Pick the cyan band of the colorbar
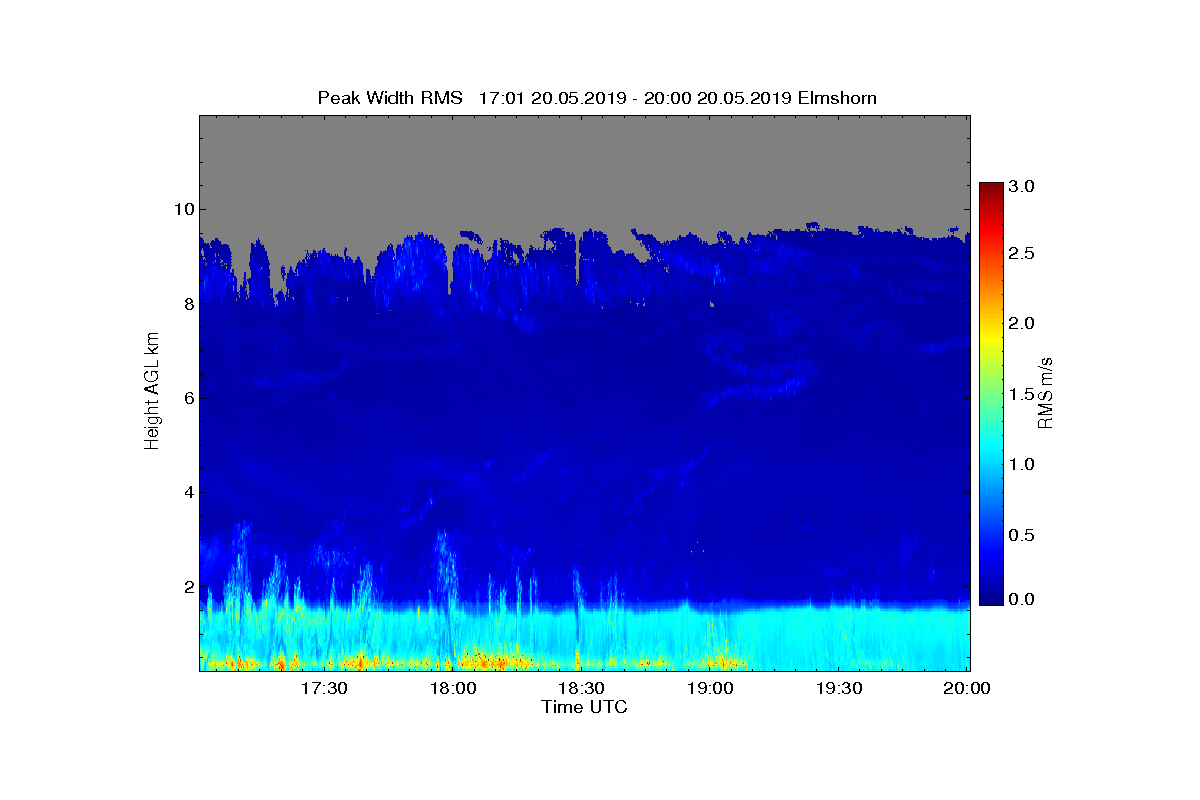The height and width of the screenshot is (800, 1200). click(991, 450)
